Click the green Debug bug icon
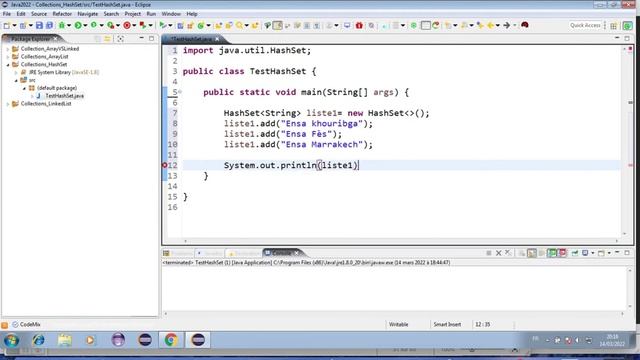Viewport: 640px width, 360px height. coord(62,25)
